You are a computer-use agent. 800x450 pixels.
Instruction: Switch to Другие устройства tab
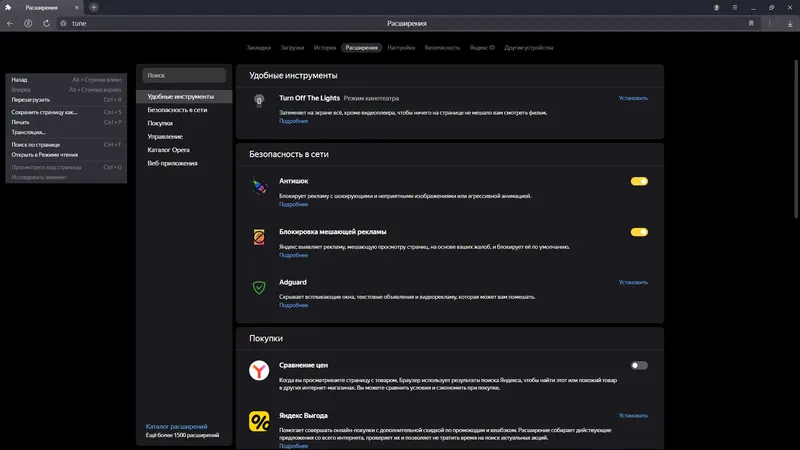coord(529,48)
